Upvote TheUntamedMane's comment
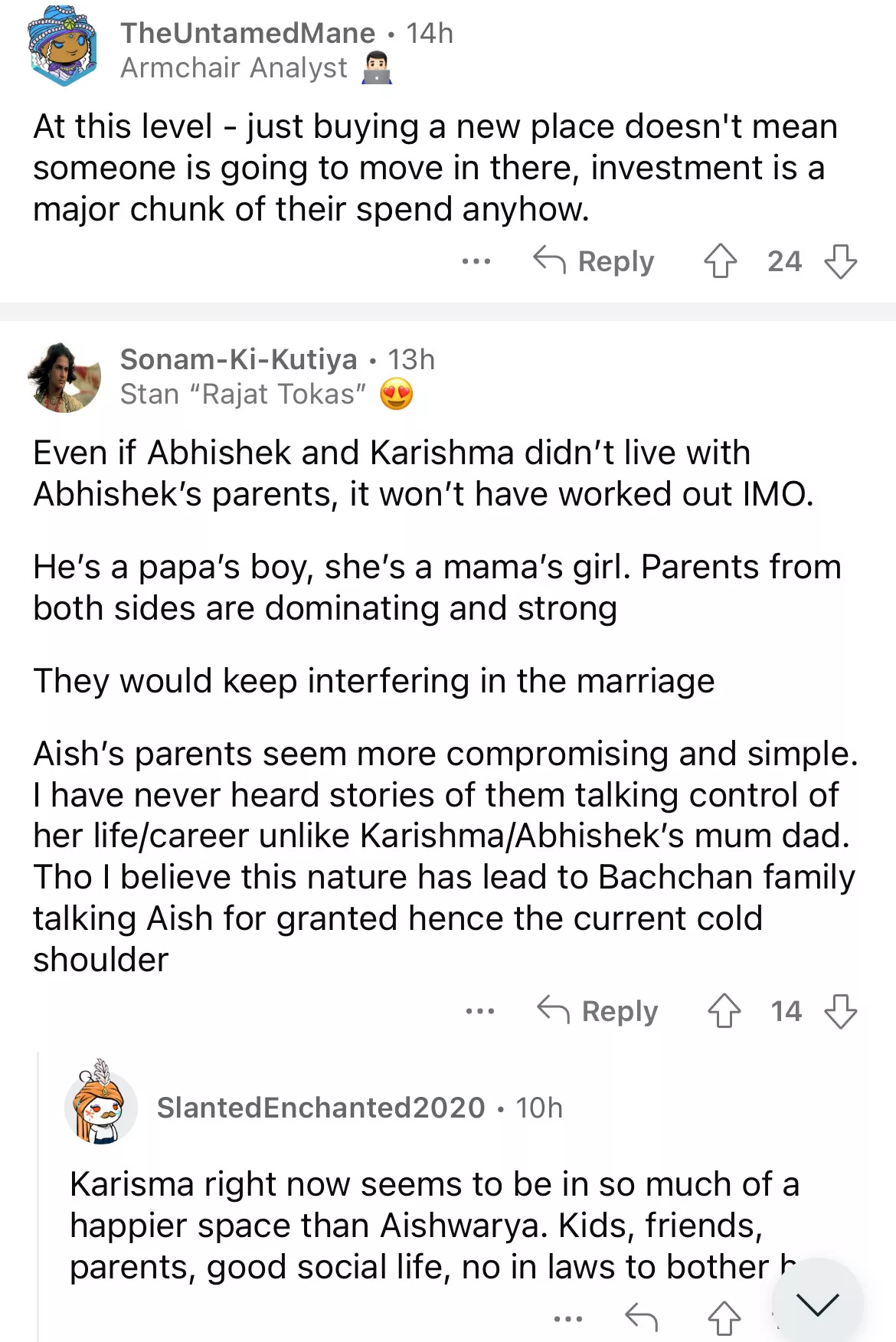Screen dimensions: 896x1342 [720, 261]
